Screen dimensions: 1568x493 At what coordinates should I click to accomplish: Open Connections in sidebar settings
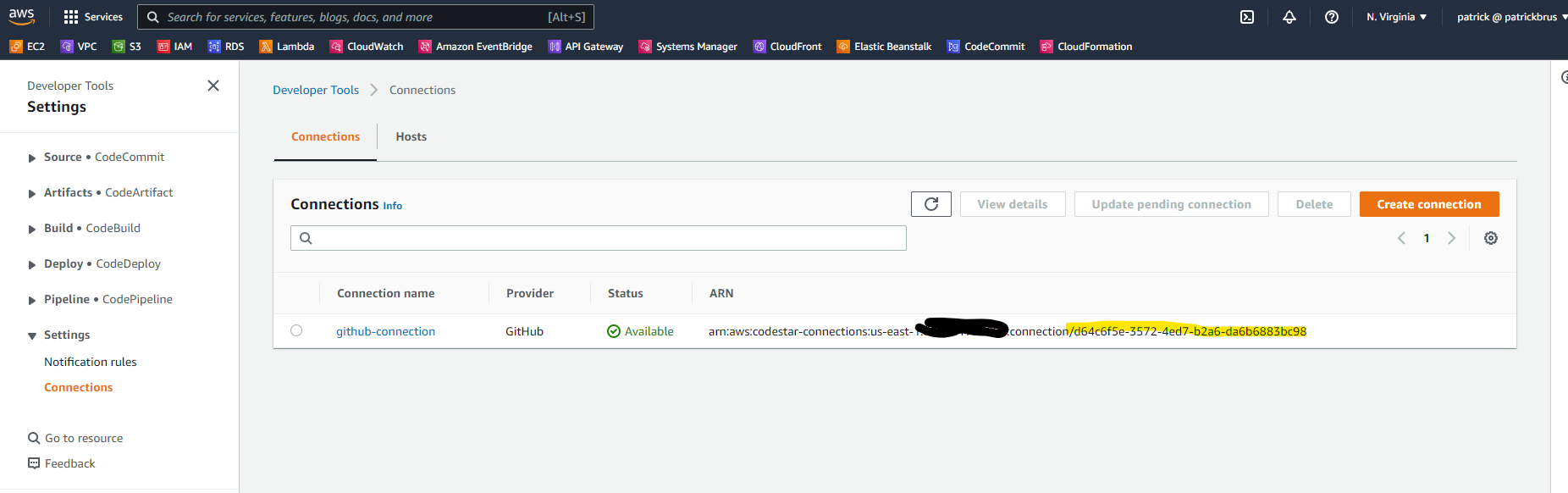click(79, 387)
